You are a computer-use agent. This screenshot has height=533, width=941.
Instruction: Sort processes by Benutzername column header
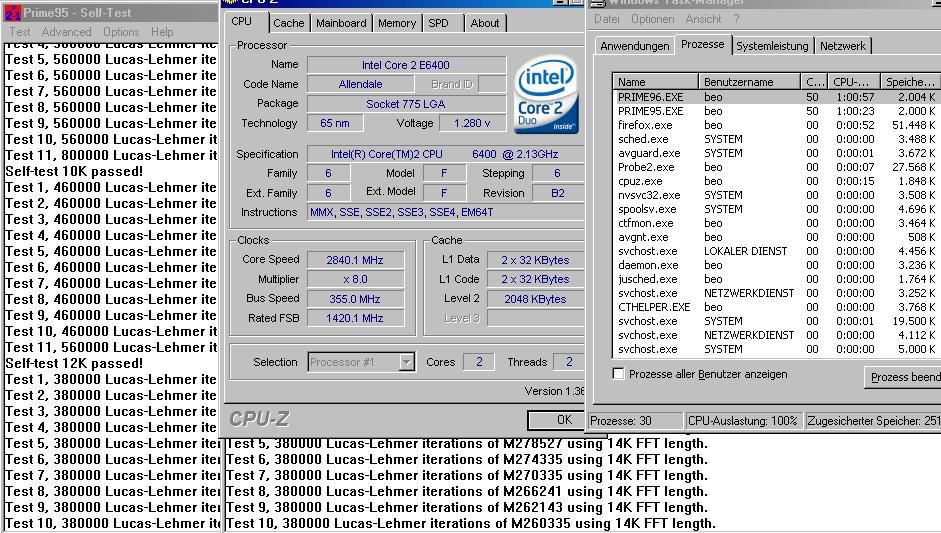(x=750, y=82)
